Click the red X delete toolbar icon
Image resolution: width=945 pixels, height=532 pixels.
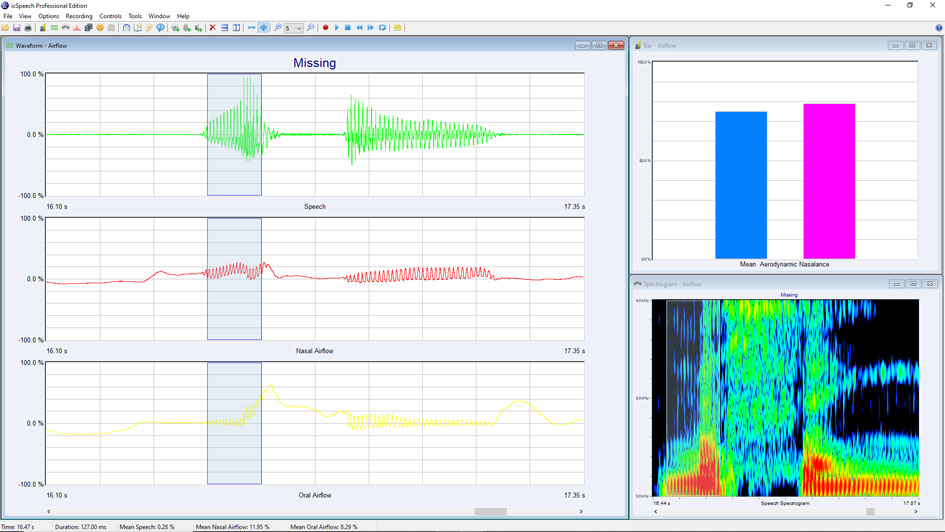[213, 28]
